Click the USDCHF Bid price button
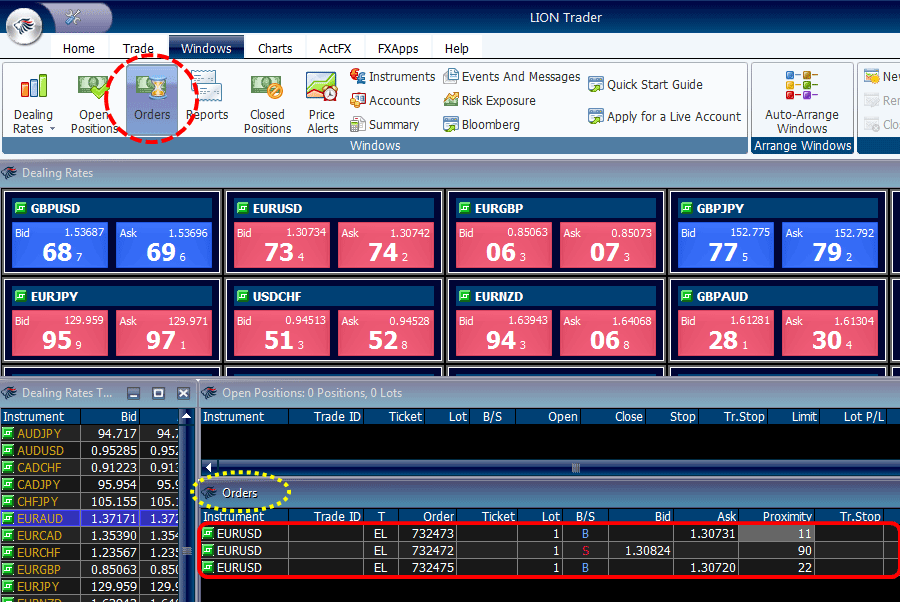Viewport: 900px width, 602px height. (282, 333)
